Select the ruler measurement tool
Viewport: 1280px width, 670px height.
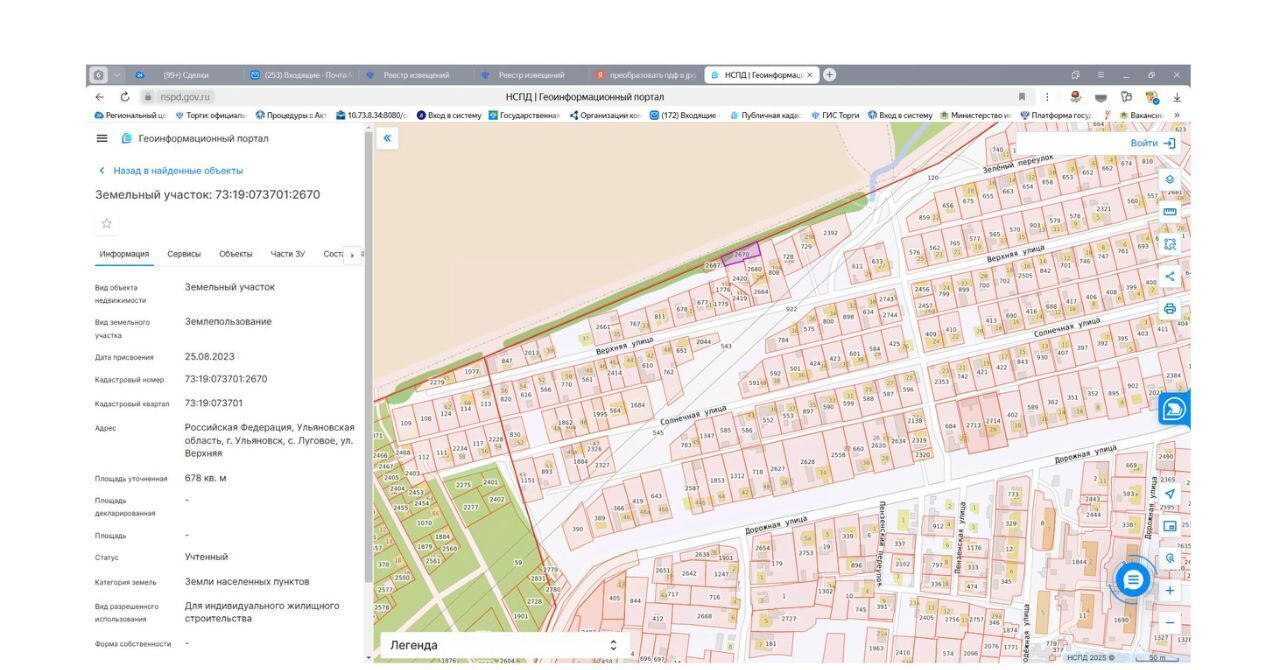1170,212
